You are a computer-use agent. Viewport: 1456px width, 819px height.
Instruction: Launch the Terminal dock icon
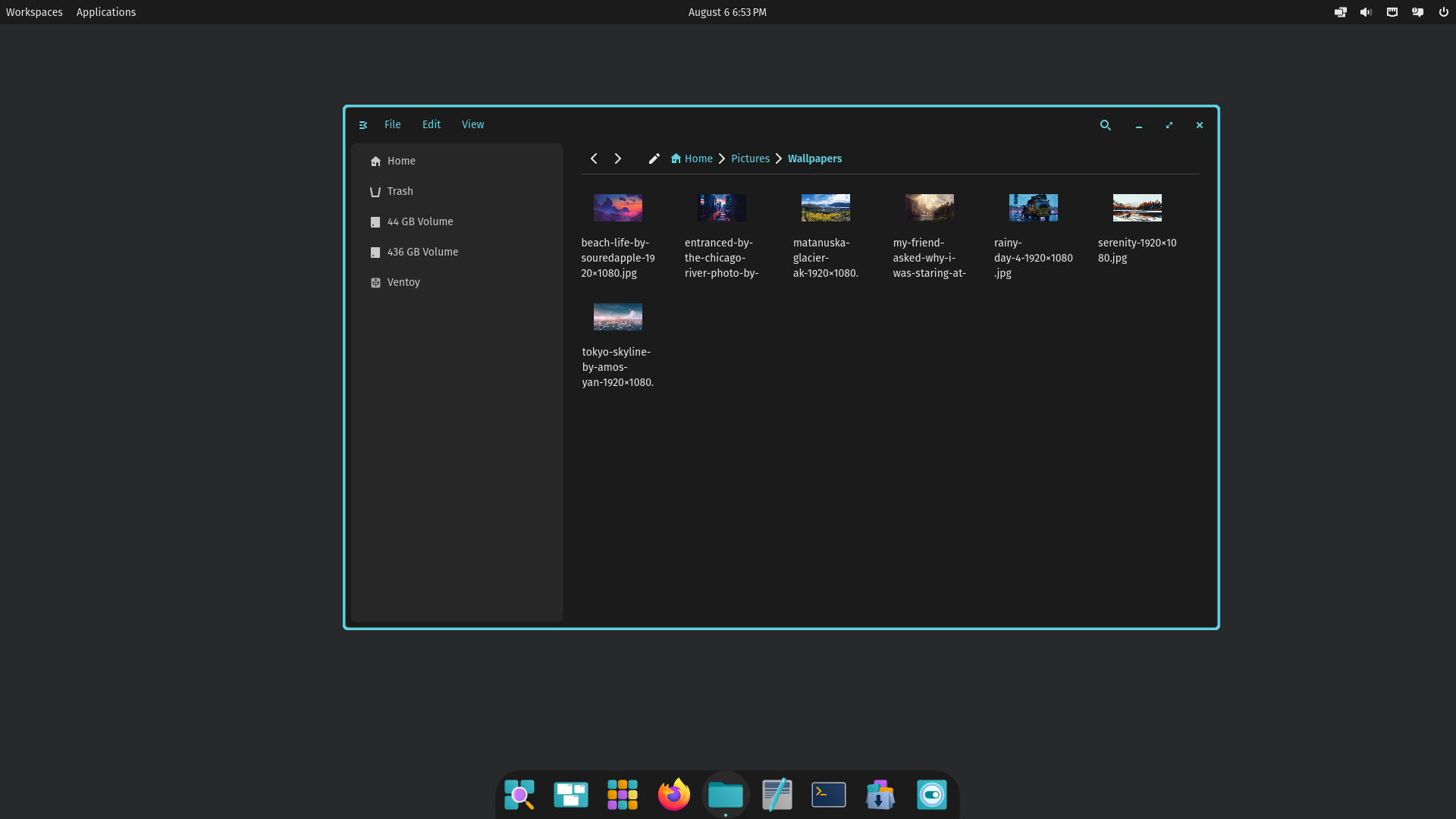829,795
